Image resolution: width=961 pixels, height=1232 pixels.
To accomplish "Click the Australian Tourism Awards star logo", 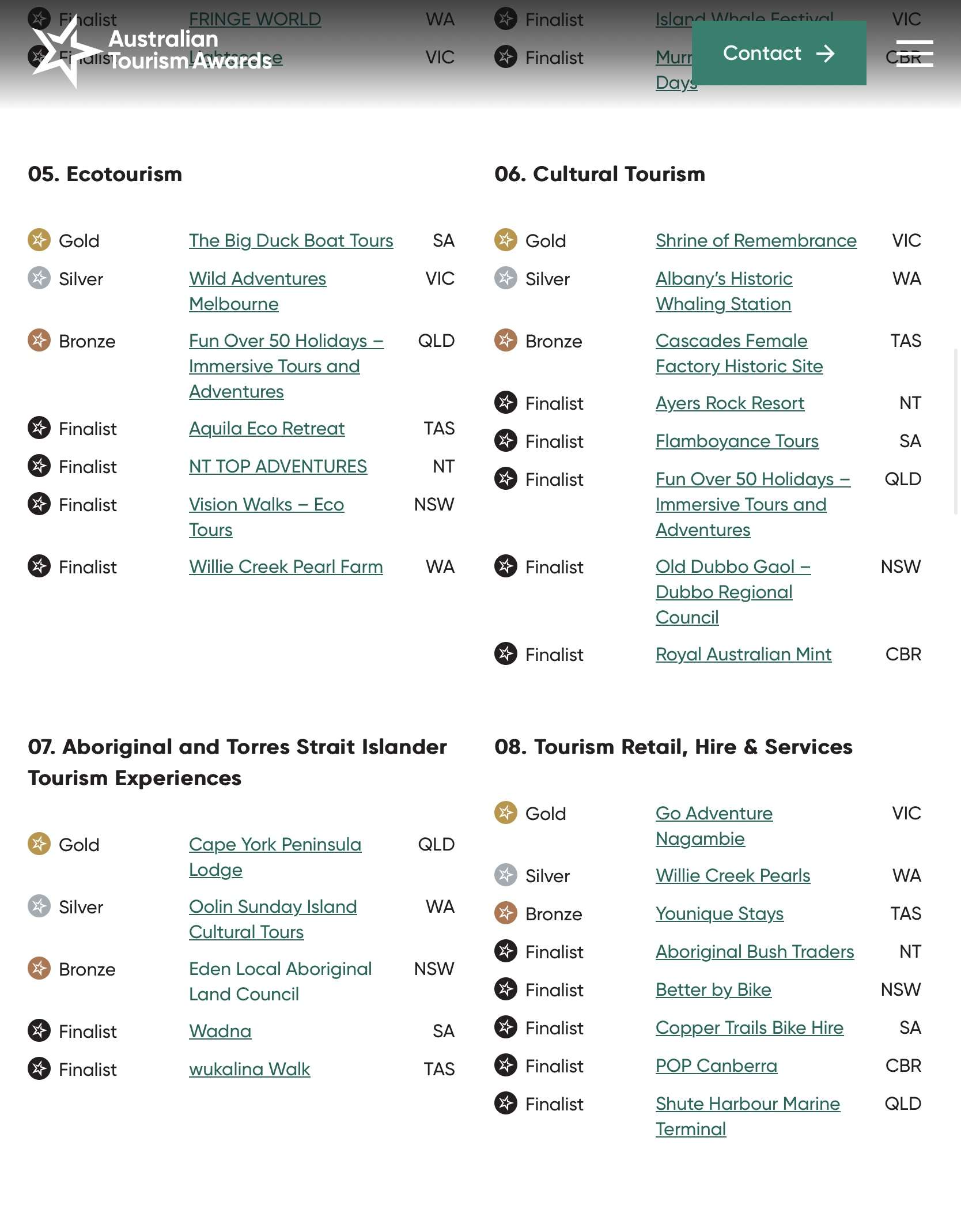I will 62,51.
